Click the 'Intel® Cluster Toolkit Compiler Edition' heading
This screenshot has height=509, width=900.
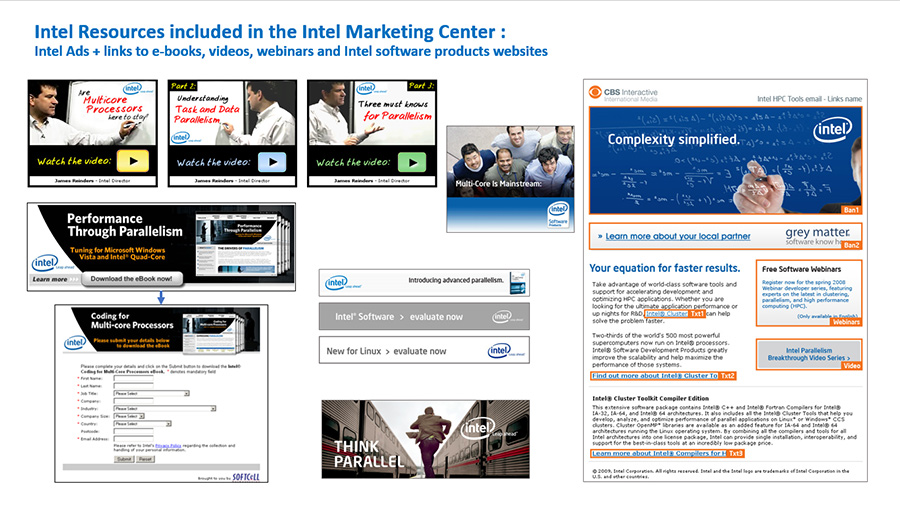pos(650,398)
